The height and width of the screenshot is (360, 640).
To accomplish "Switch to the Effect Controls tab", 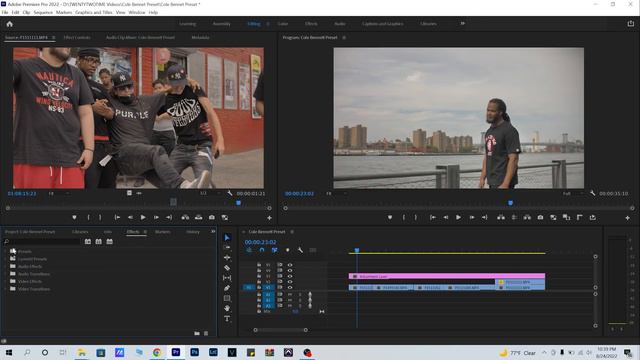I will pos(77,37).
